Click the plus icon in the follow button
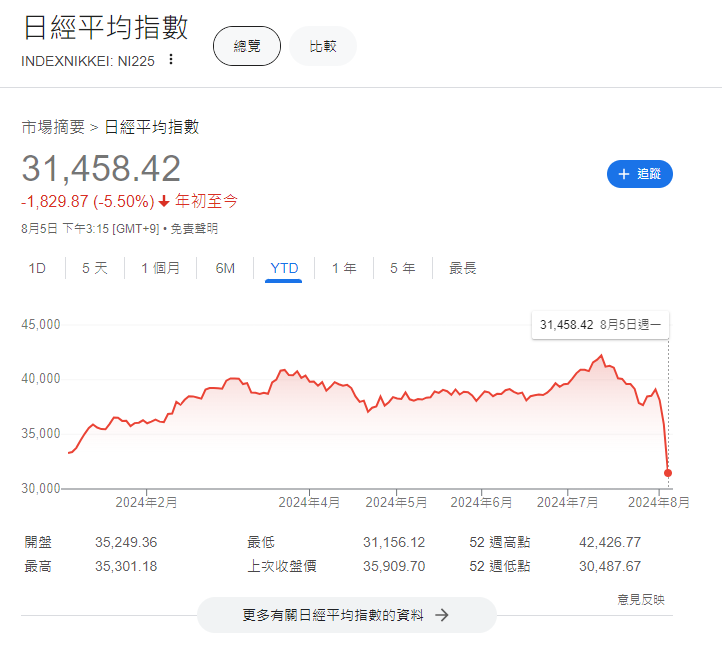 (x=624, y=174)
